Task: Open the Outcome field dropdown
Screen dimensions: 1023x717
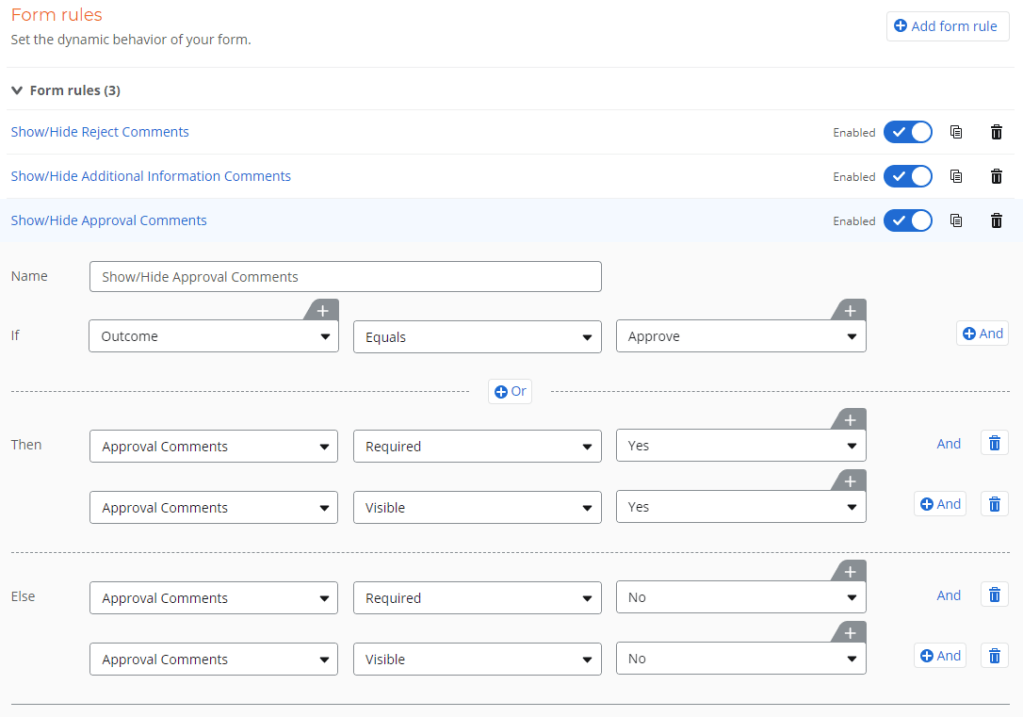Action: pos(214,337)
